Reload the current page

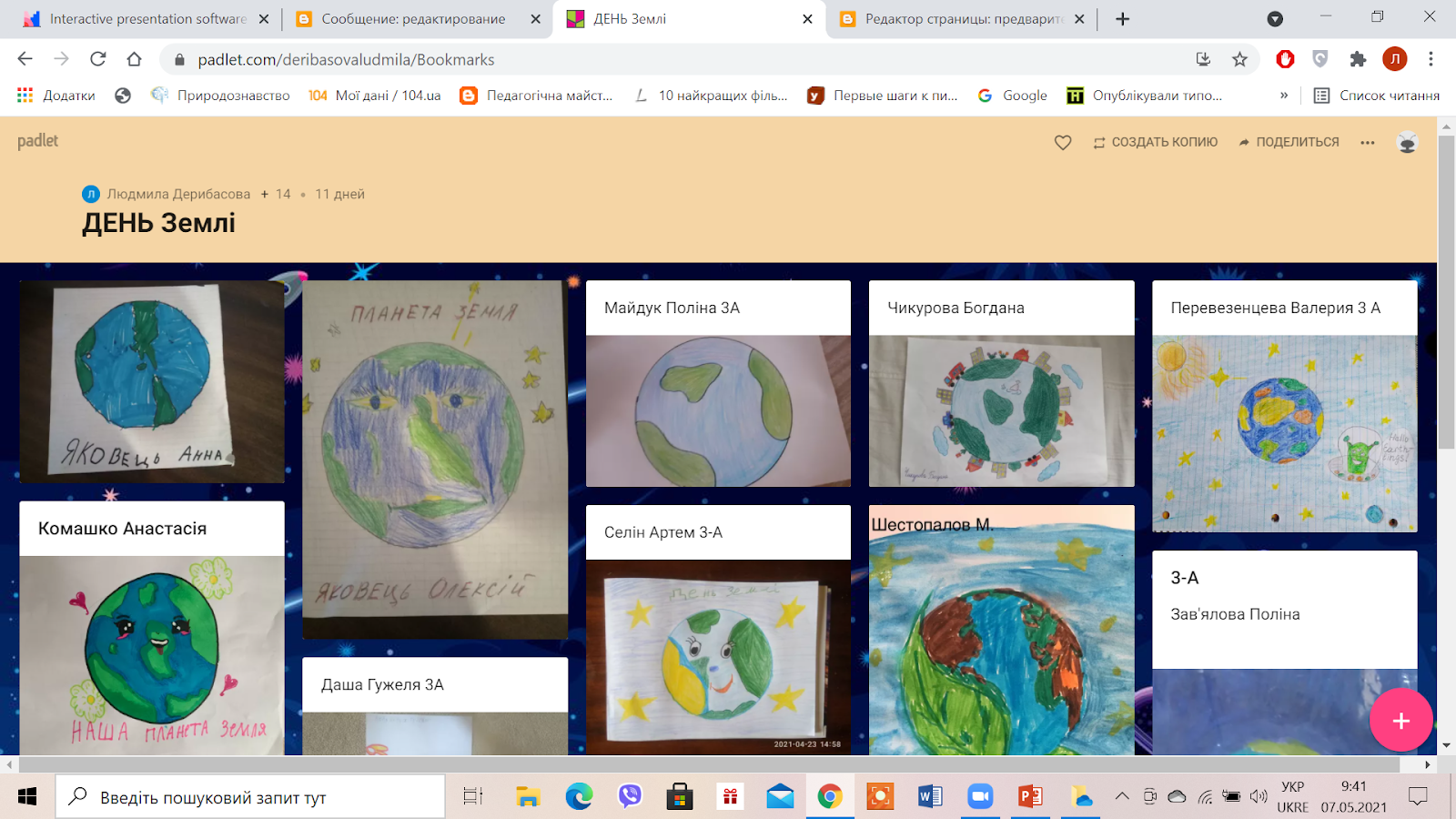[97, 59]
